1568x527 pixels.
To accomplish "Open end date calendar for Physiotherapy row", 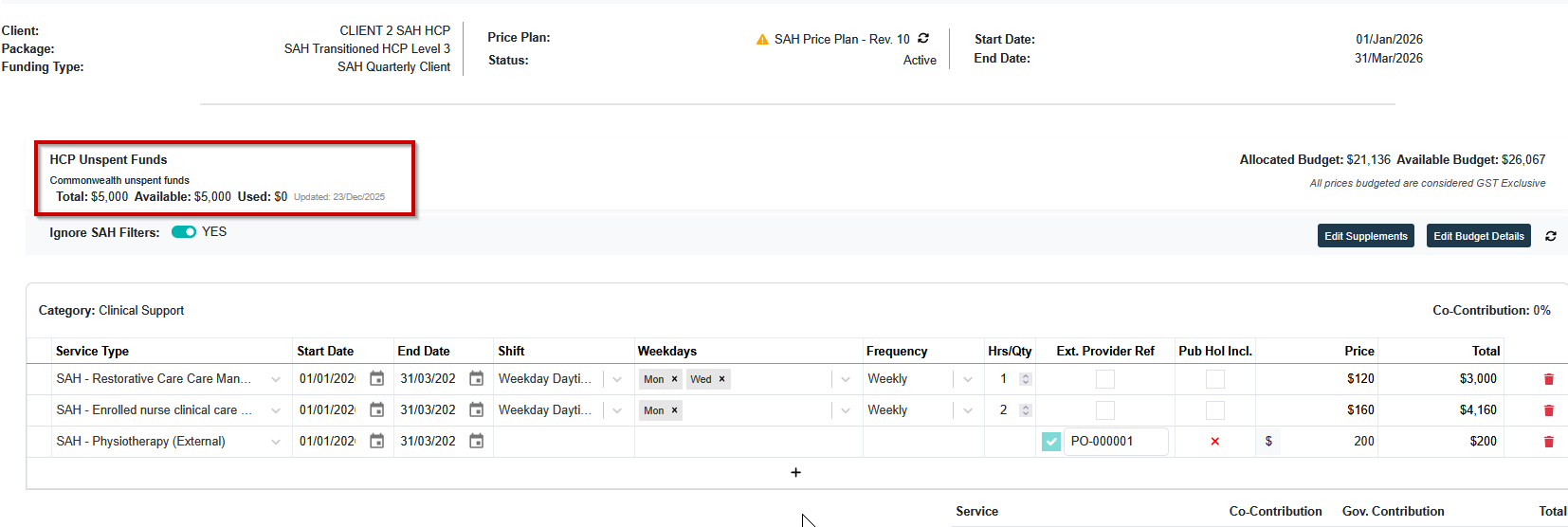I will tap(477, 442).
